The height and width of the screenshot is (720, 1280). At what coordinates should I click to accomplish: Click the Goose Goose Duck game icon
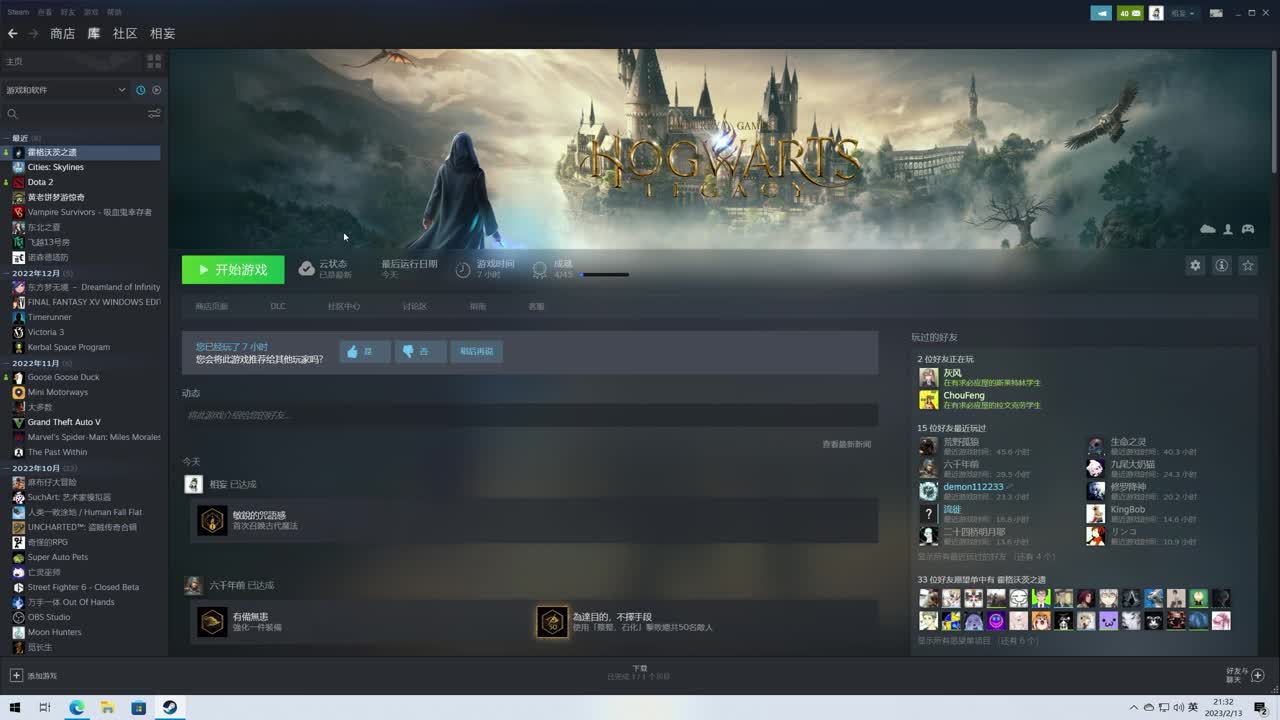point(18,377)
